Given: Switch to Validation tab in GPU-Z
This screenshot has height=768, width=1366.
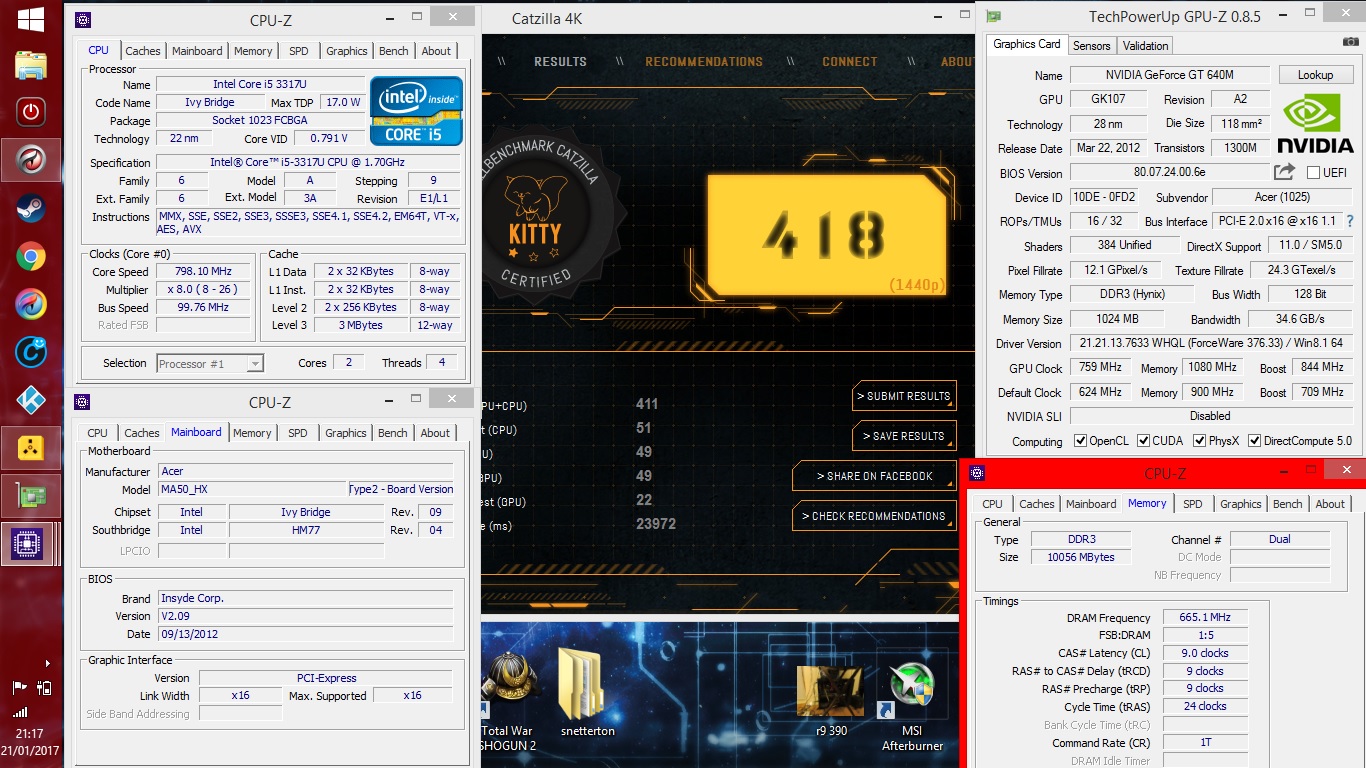Looking at the screenshot, I should [x=1145, y=46].
